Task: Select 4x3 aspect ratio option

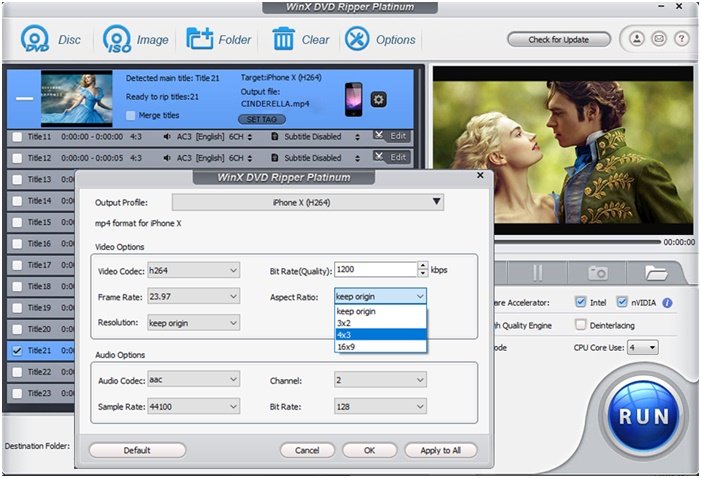Action: coord(380,334)
